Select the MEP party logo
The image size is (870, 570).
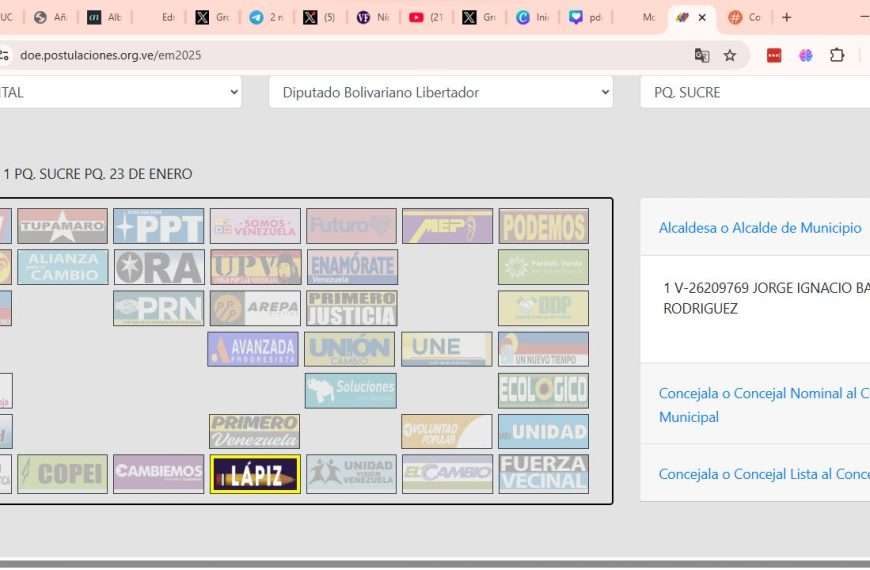447,226
